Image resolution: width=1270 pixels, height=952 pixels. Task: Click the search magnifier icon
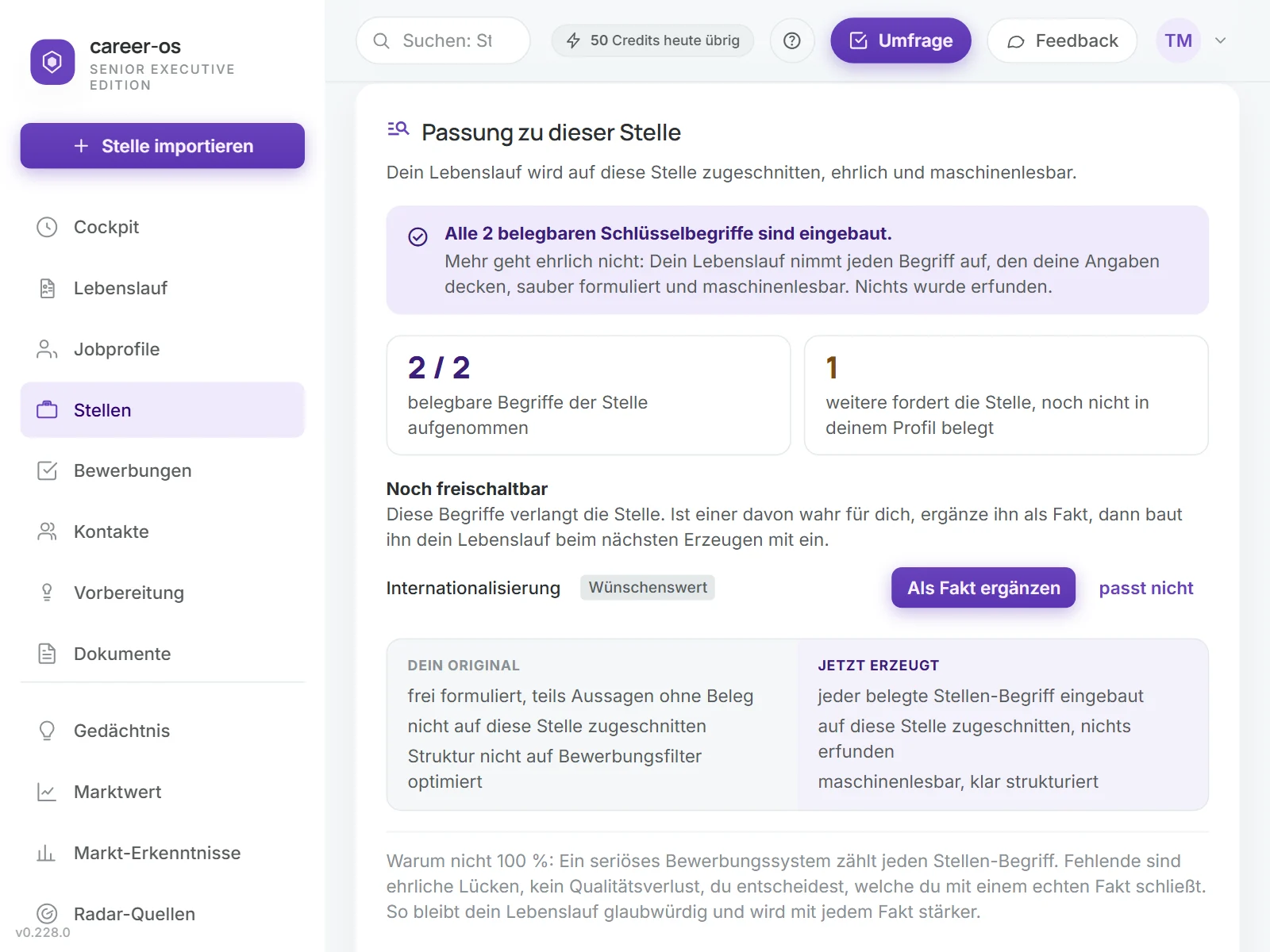382,40
